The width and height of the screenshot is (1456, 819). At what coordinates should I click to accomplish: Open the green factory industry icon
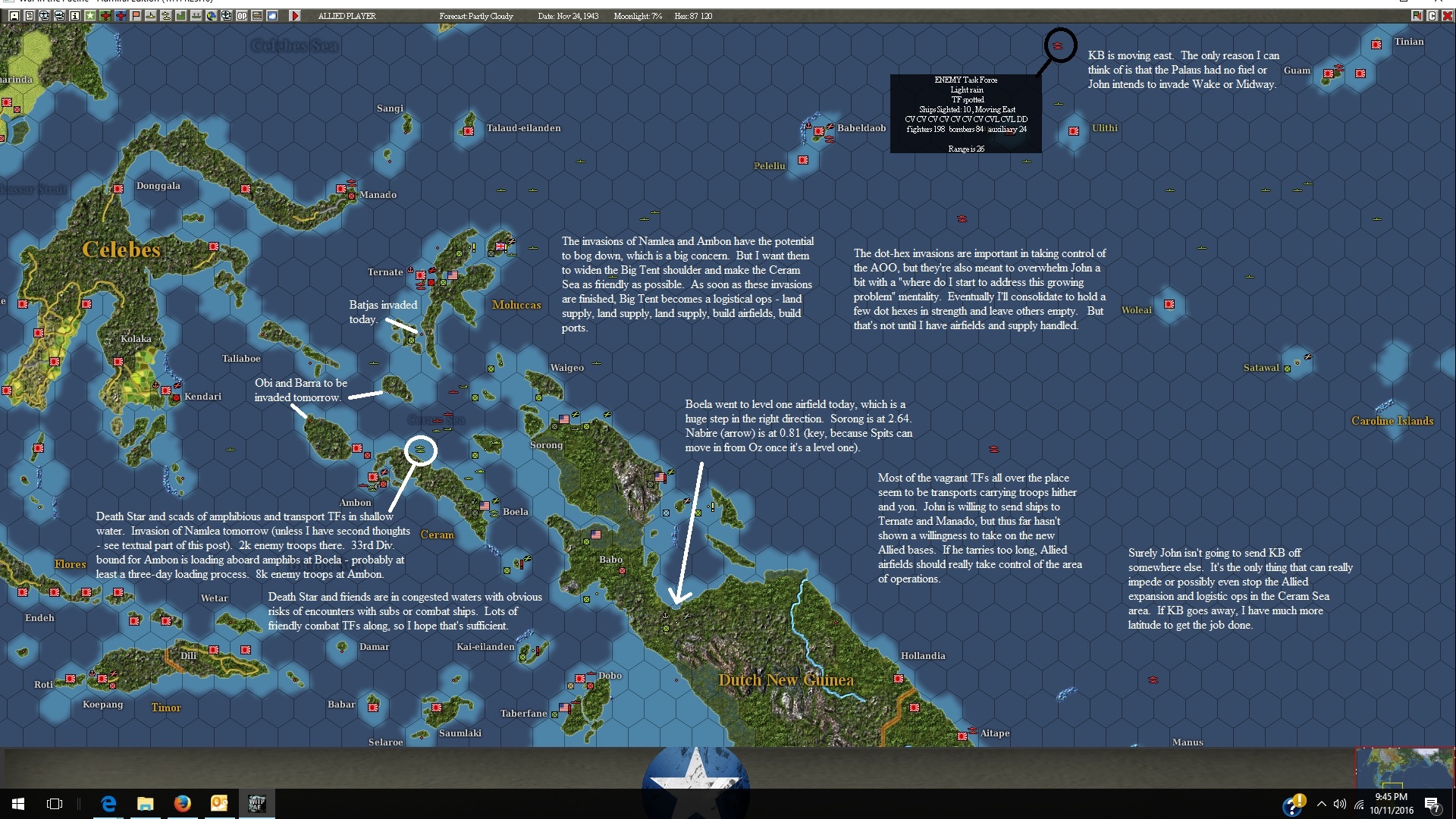click(180, 15)
